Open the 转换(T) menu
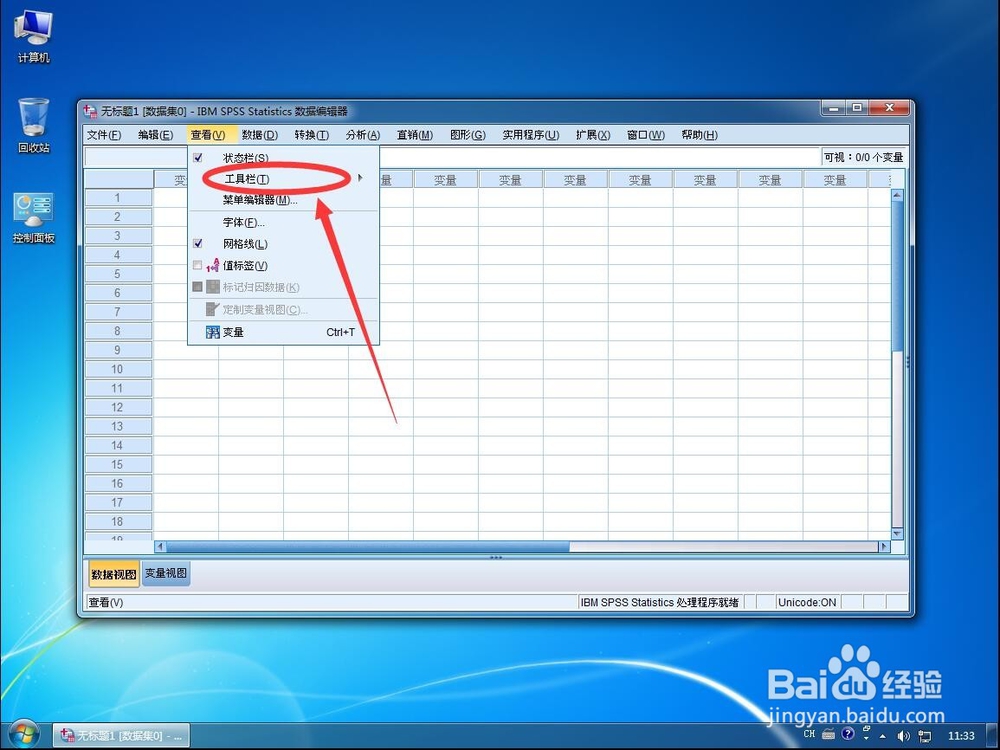The width and height of the screenshot is (1000, 750). [x=312, y=135]
